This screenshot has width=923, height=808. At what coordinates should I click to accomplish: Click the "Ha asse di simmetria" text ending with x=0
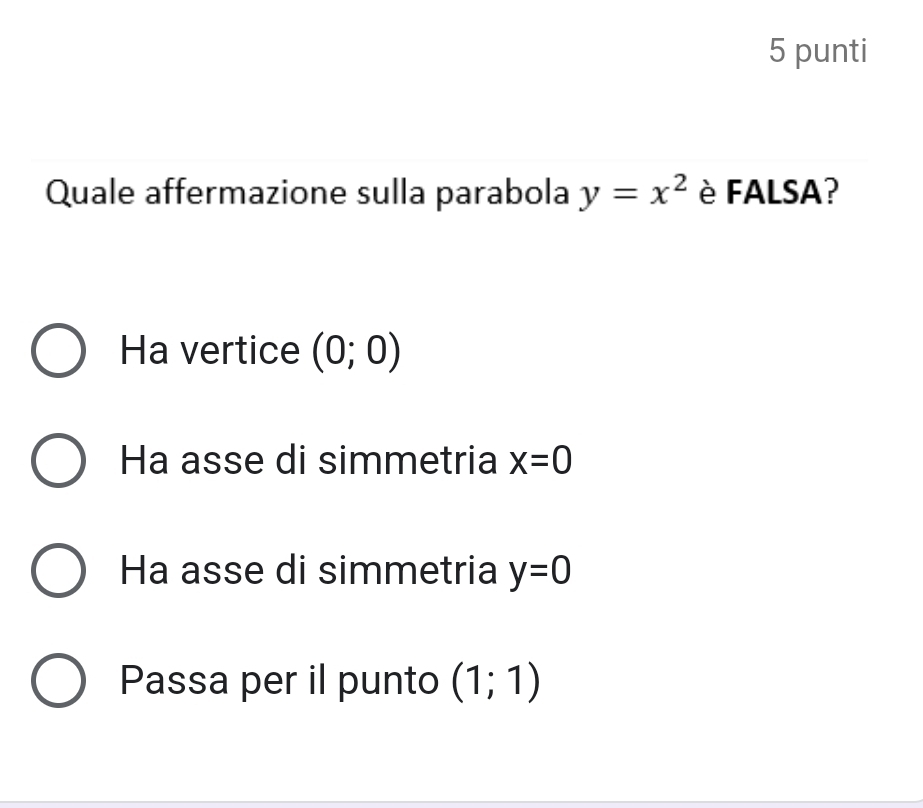pyautogui.click(x=308, y=461)
